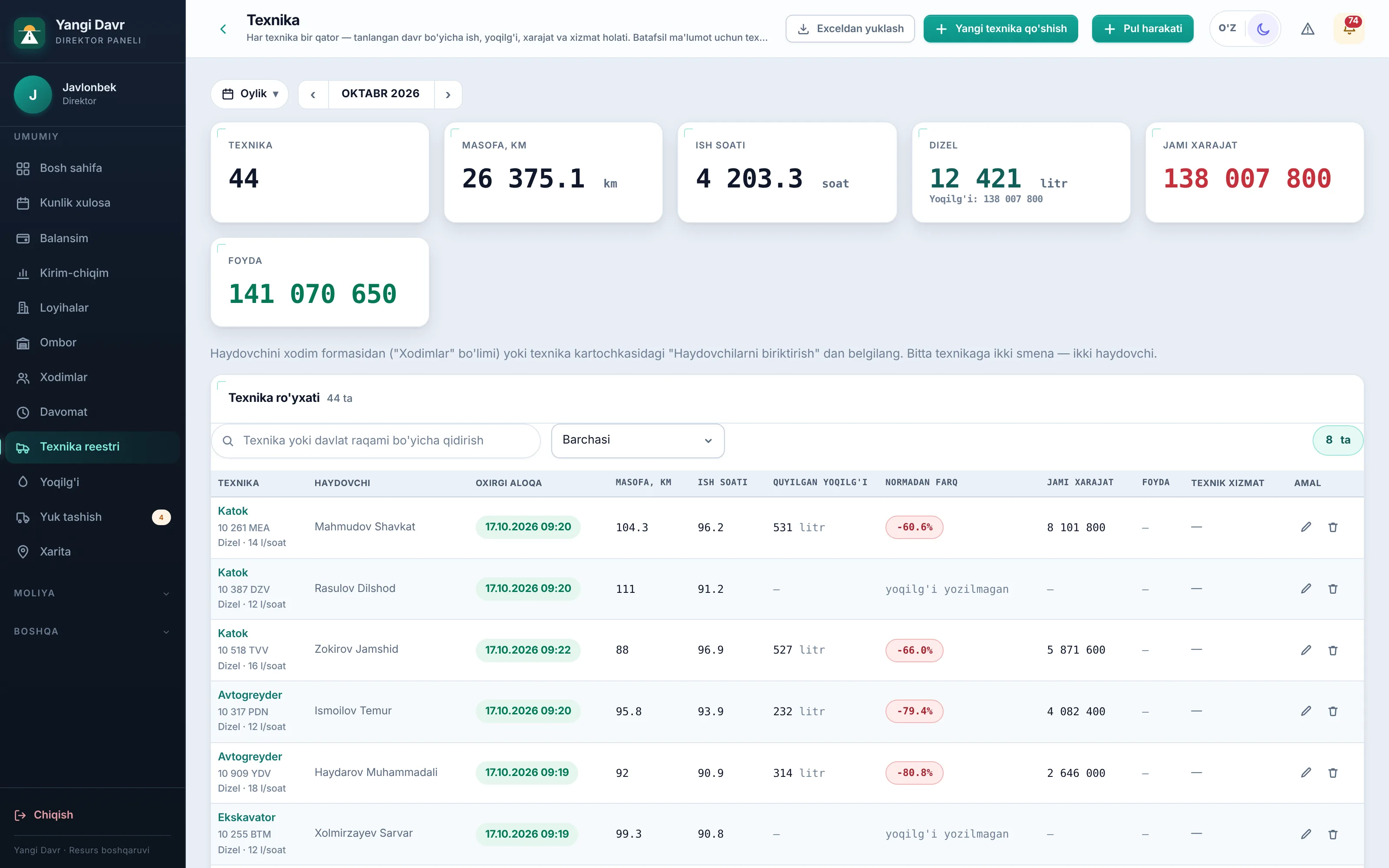The height and width of the screenshot is (868, 1389).
Task: Open notifications bell with 74 badge
Action: pos(1350,29)
